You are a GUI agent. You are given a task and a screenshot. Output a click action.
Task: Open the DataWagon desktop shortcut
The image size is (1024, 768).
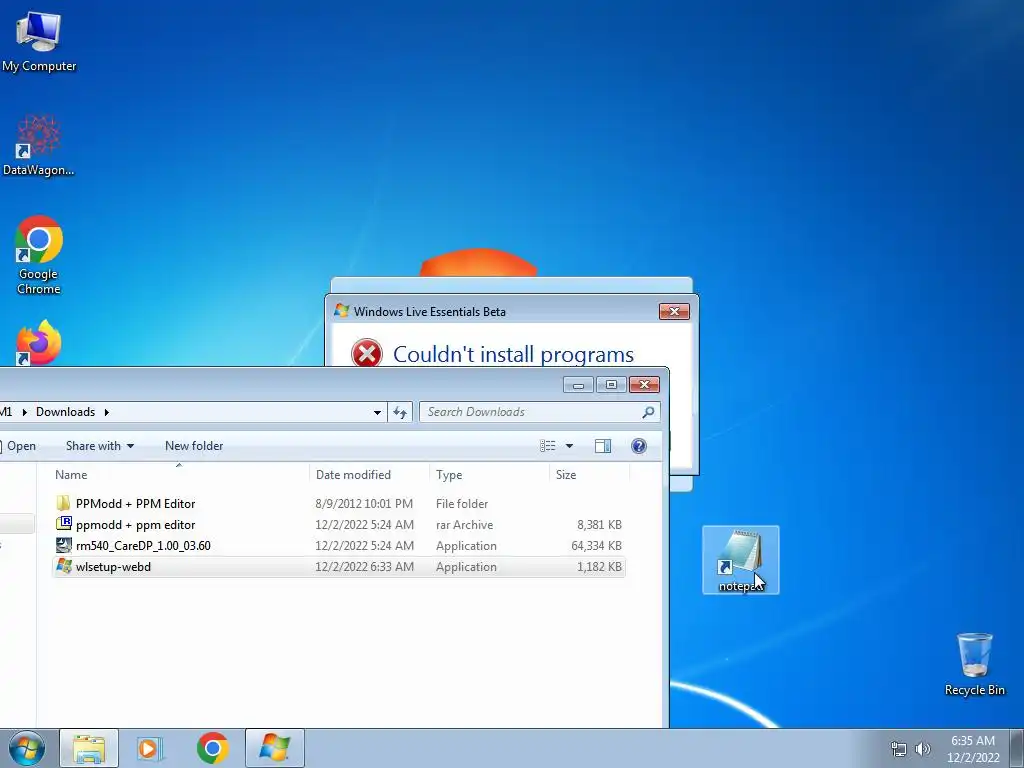pos(39,146)
